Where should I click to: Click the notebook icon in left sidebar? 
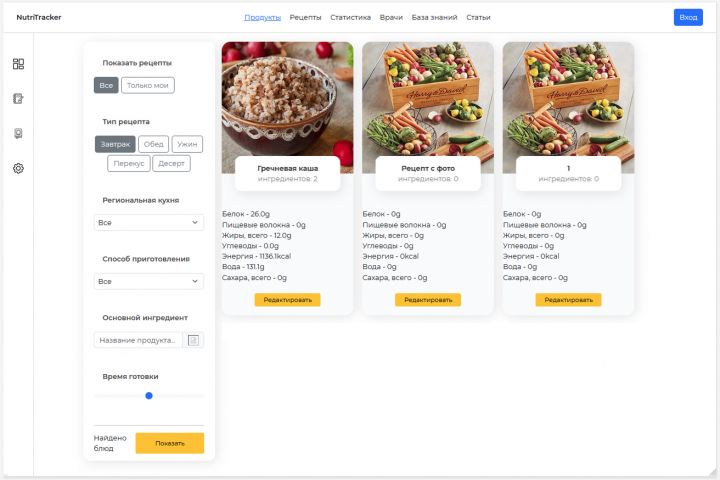[18, 99]
